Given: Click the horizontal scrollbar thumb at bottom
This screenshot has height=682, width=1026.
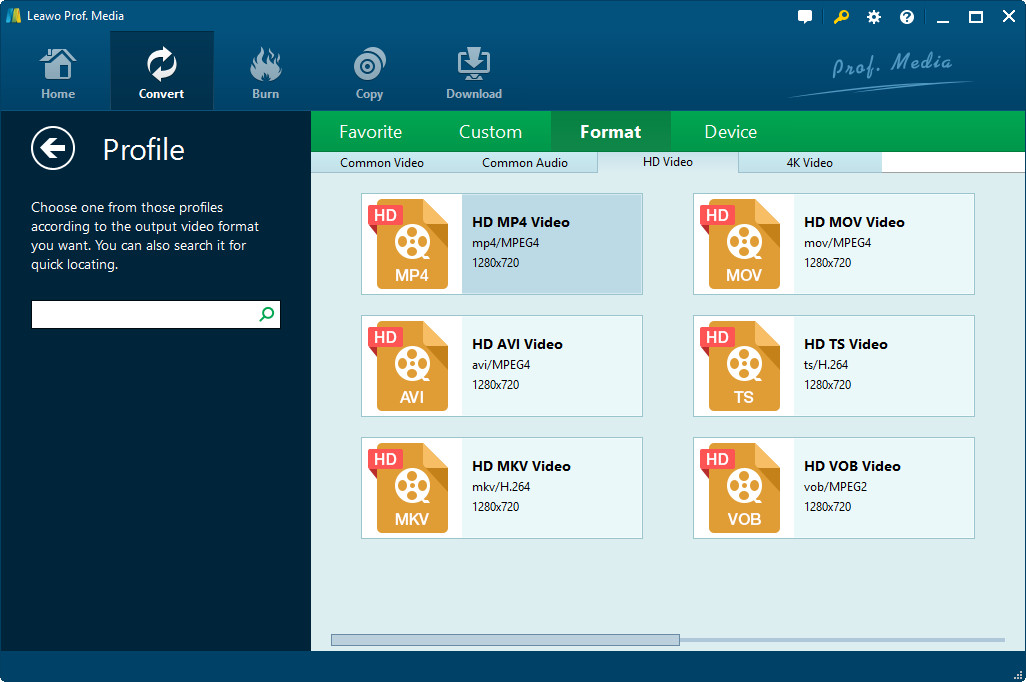Looking at the screenshot, I should tap(505, 639).
